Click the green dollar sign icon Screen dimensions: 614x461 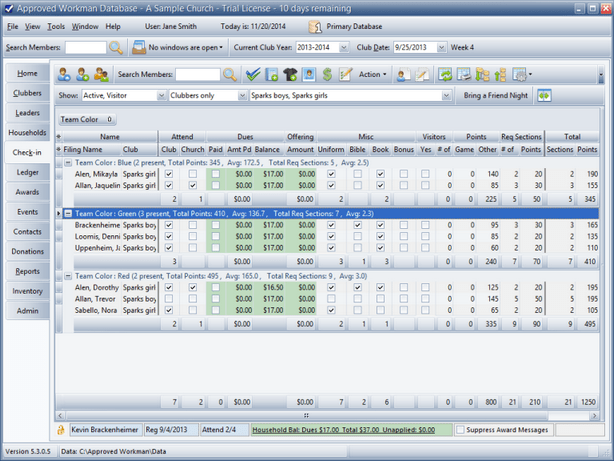pos(327,74)
